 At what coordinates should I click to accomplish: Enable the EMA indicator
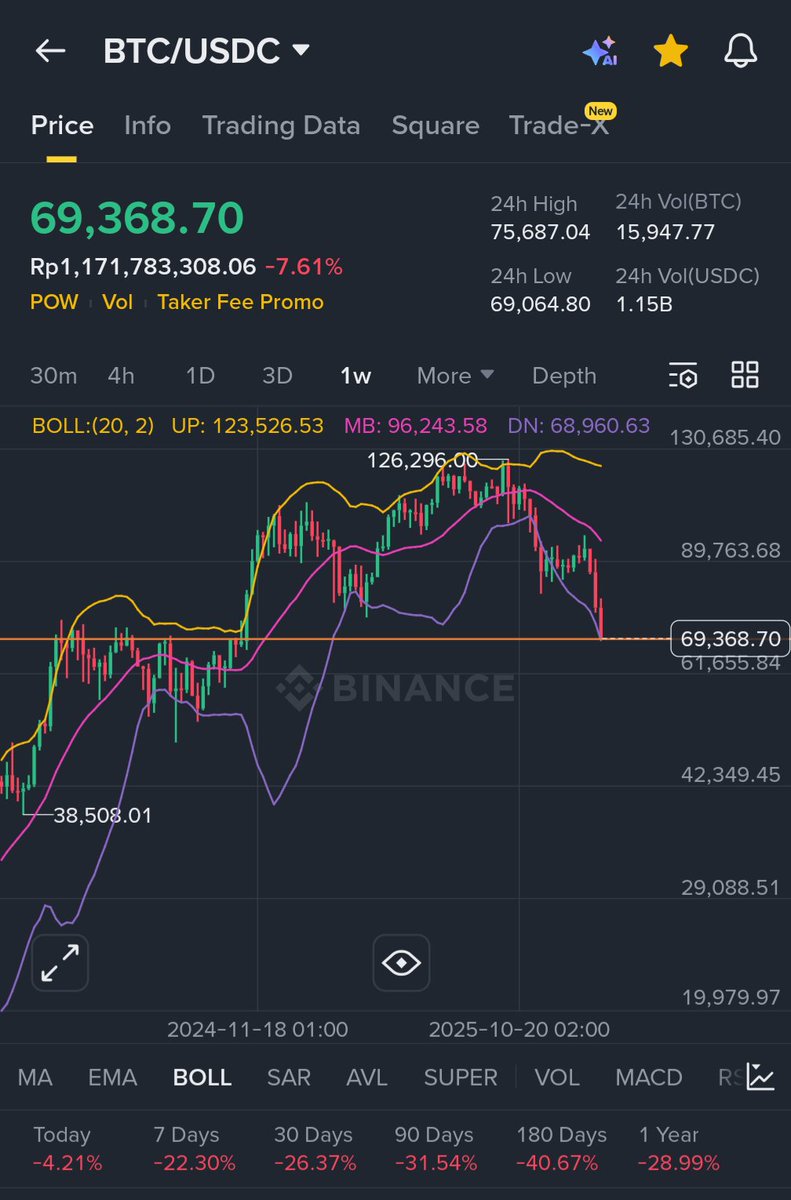point(112,1077)
